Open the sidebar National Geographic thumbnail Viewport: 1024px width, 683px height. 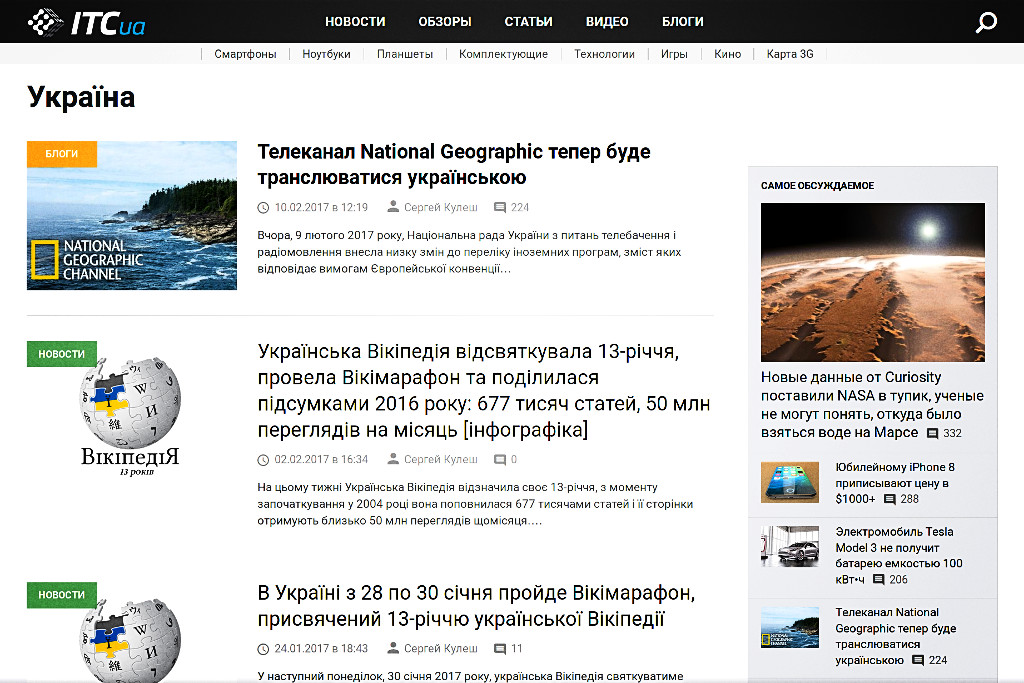pos(790,627)
